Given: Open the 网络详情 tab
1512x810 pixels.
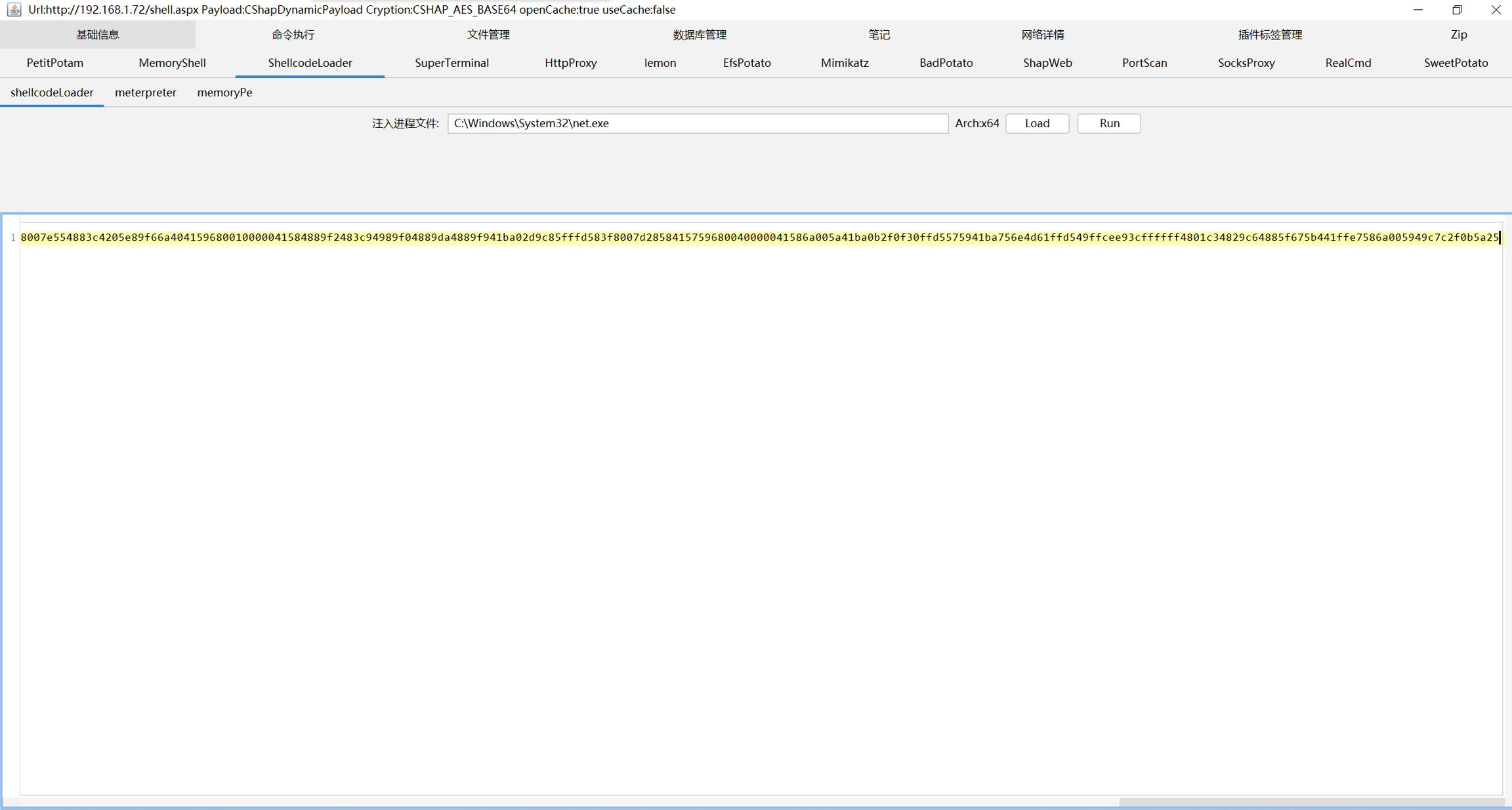Looking at the screenshot, I should pyautogui.click(x=1042, y=35).
